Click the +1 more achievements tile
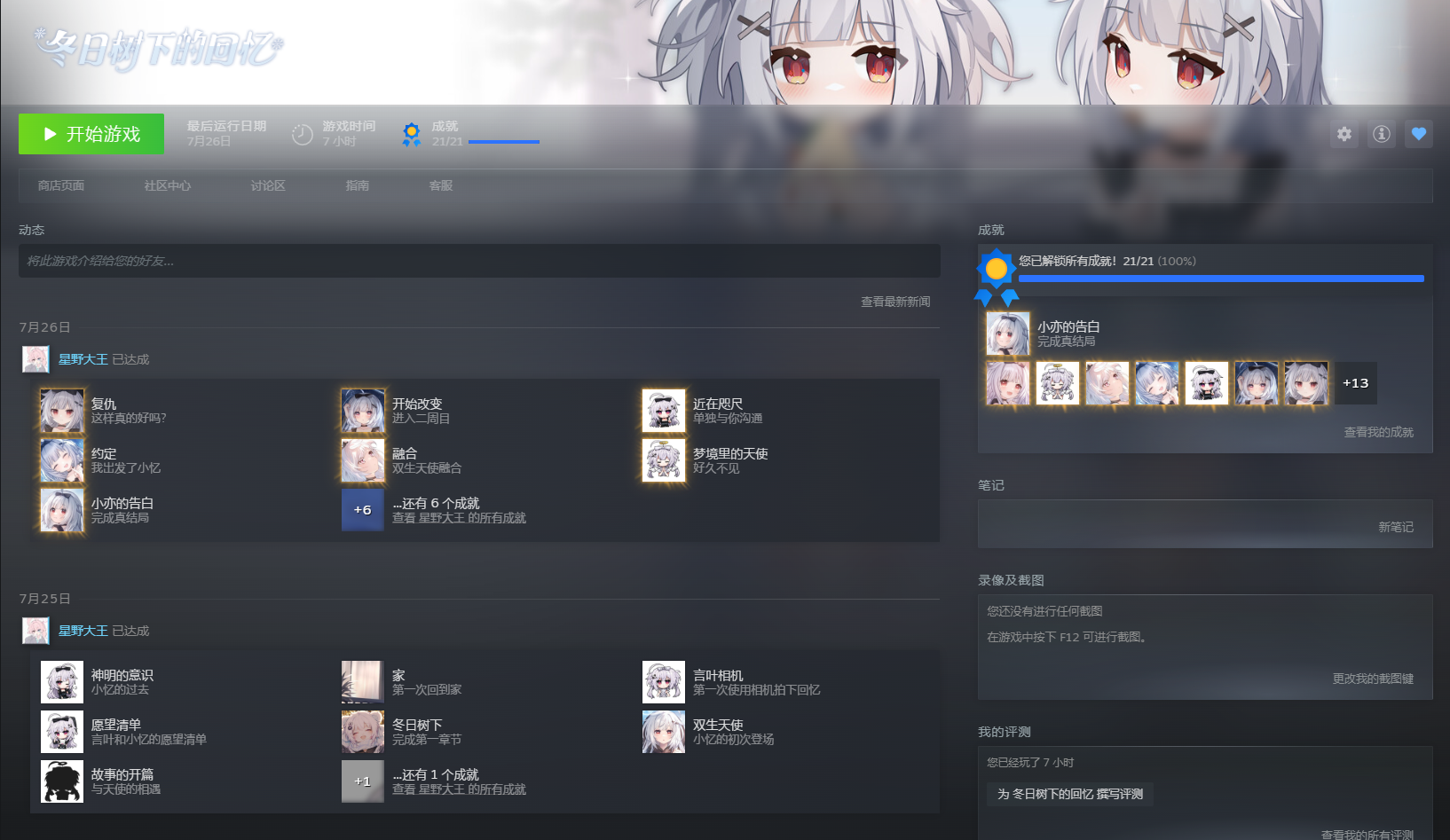 click(x=363, y=781)
